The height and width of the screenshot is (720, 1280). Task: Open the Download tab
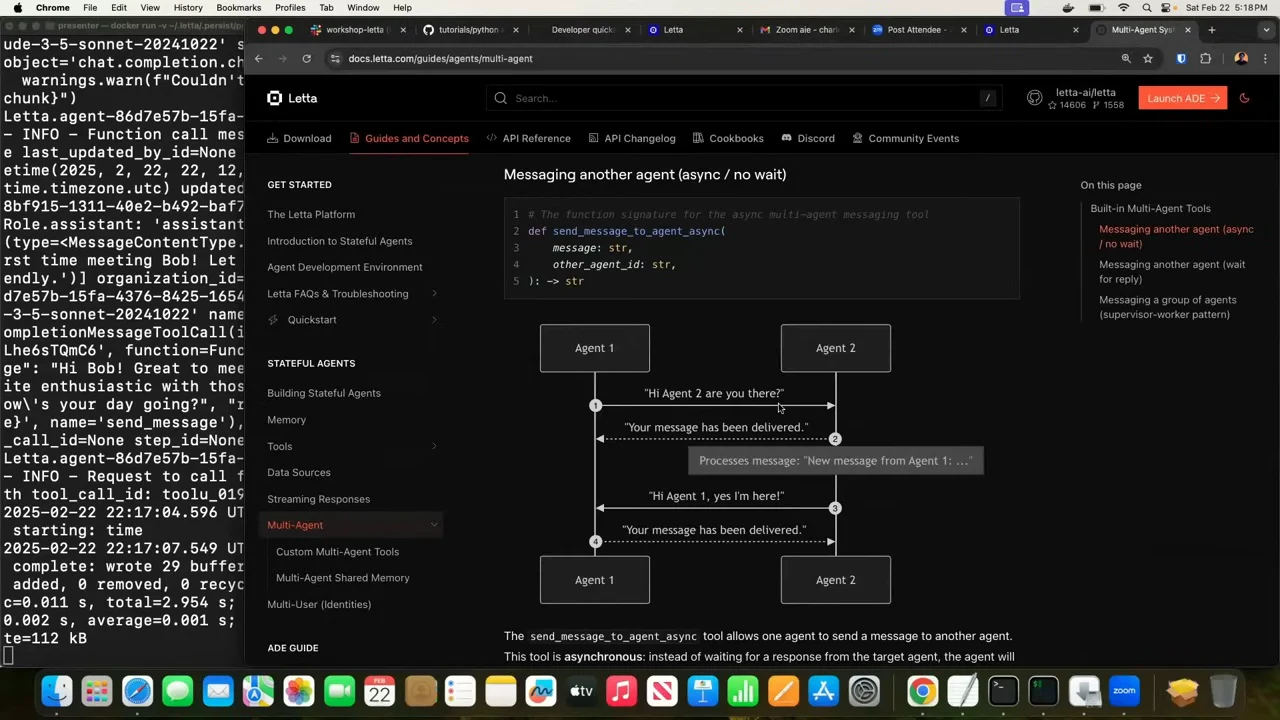coord(299,138)
